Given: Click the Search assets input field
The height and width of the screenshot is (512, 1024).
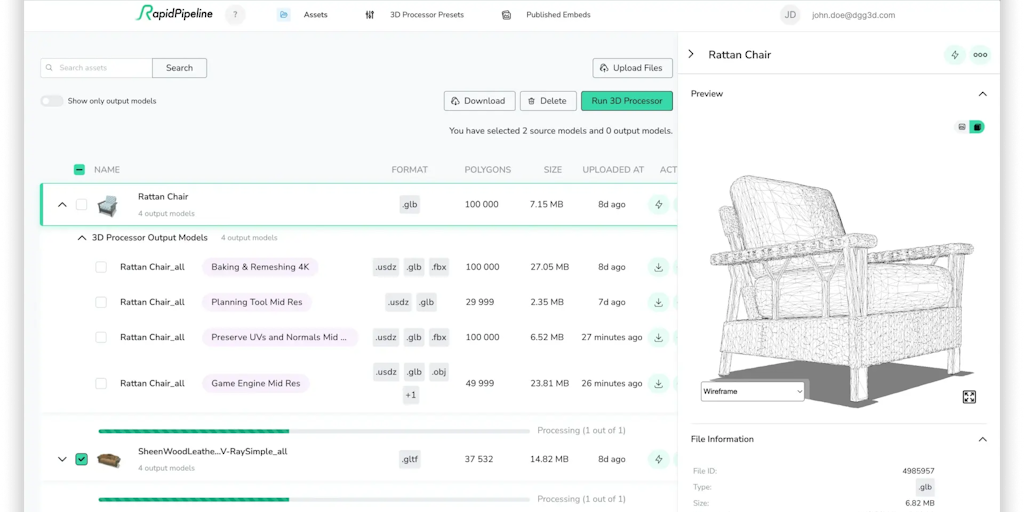Looking at the screenshot, I should (97, 68).
